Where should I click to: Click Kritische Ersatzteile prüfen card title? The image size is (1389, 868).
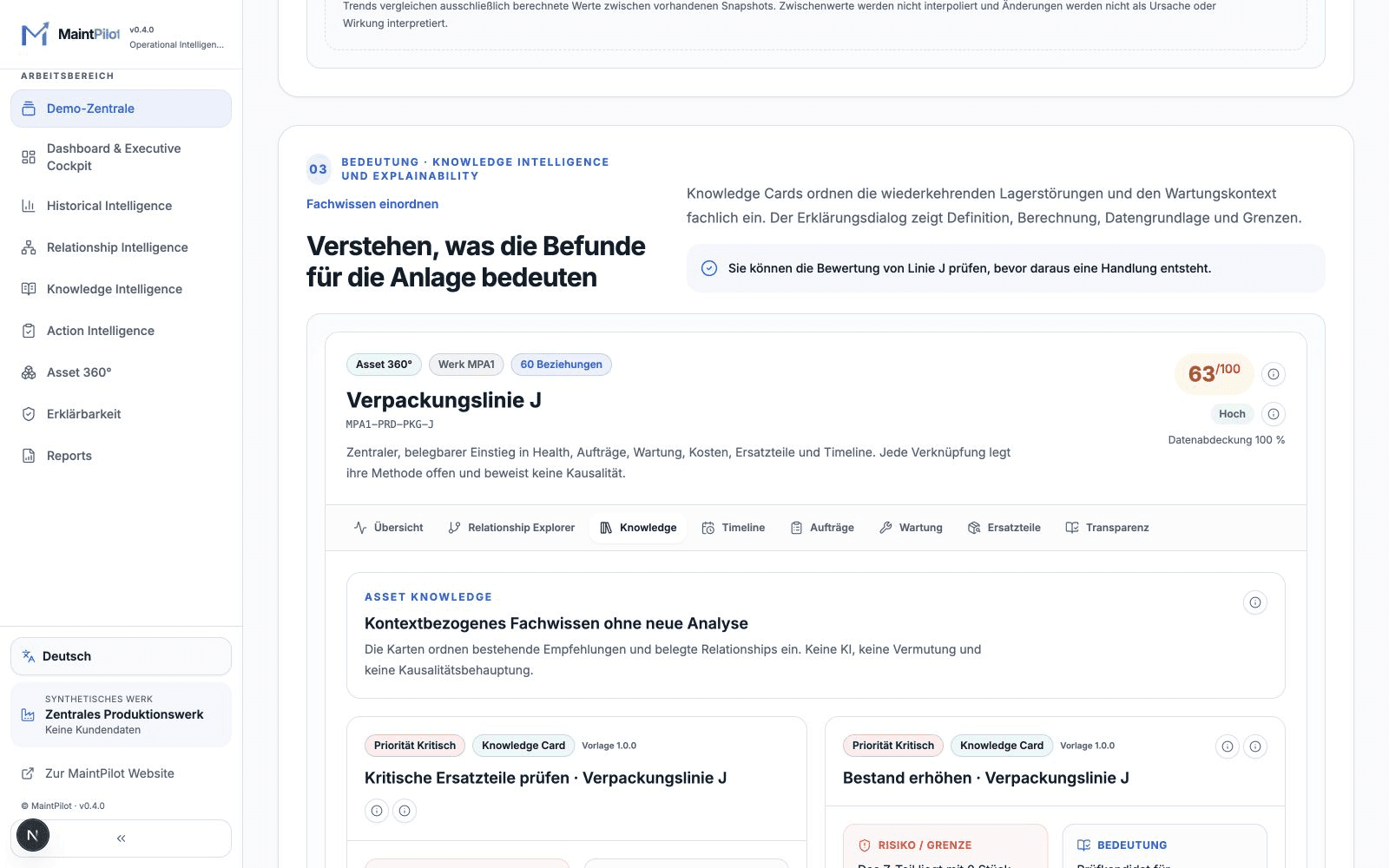pyautogui.click(x=545, y=778)
